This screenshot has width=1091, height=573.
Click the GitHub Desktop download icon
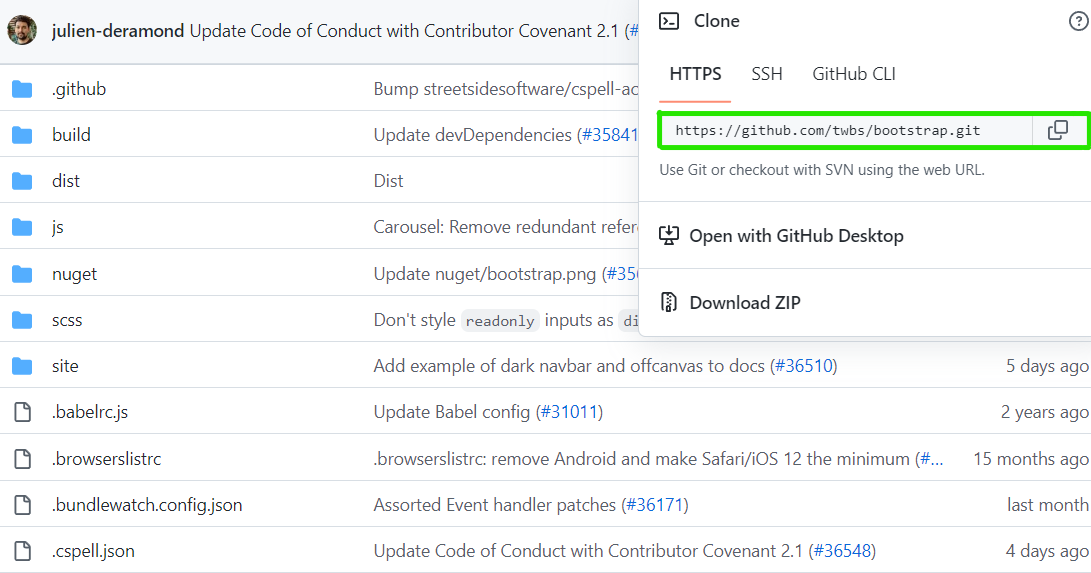click(x=669, y=236)
